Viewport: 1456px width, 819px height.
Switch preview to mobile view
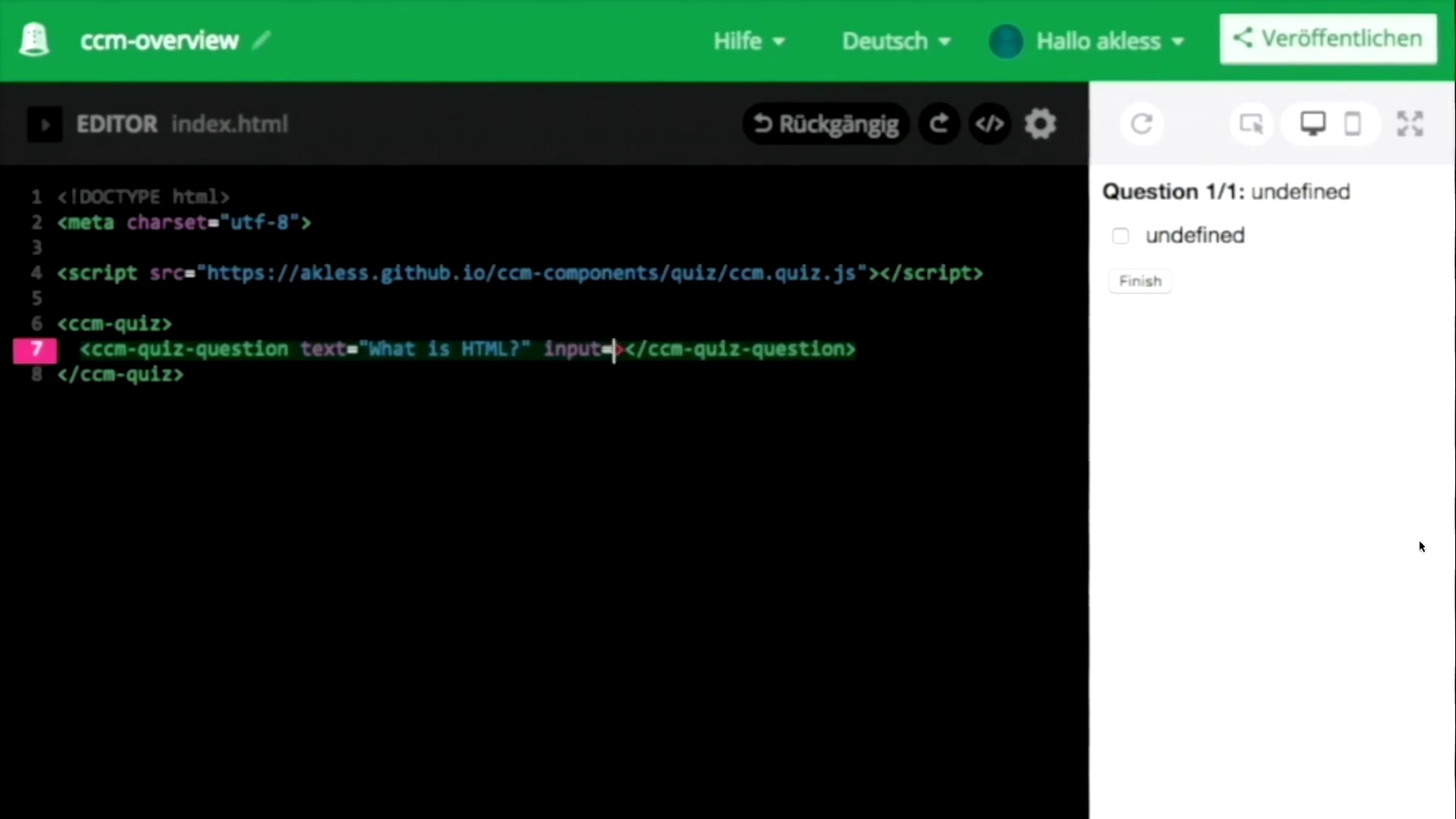(1352, 124)
